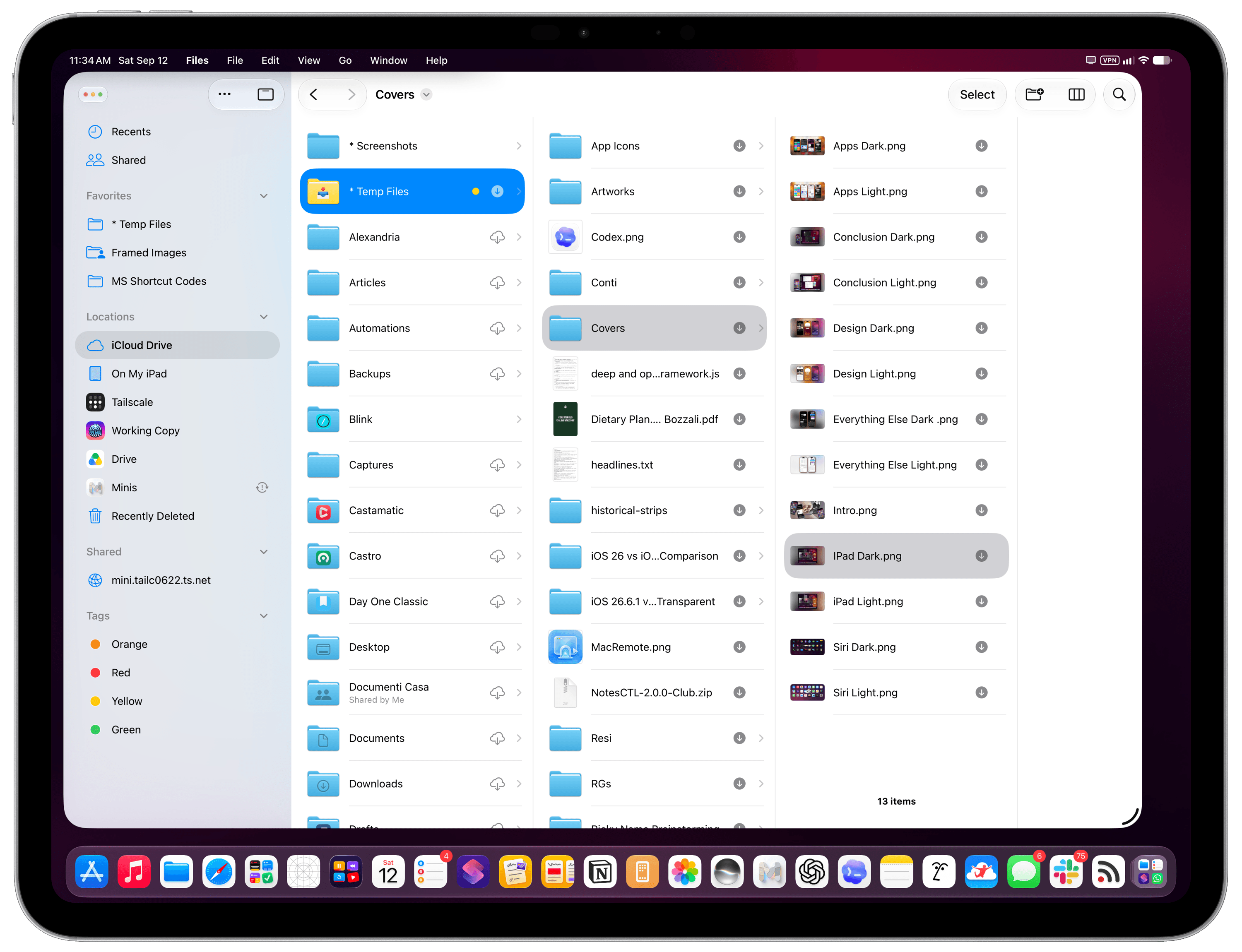
Task: Select headlines.txt file
Action: [654, 465]
